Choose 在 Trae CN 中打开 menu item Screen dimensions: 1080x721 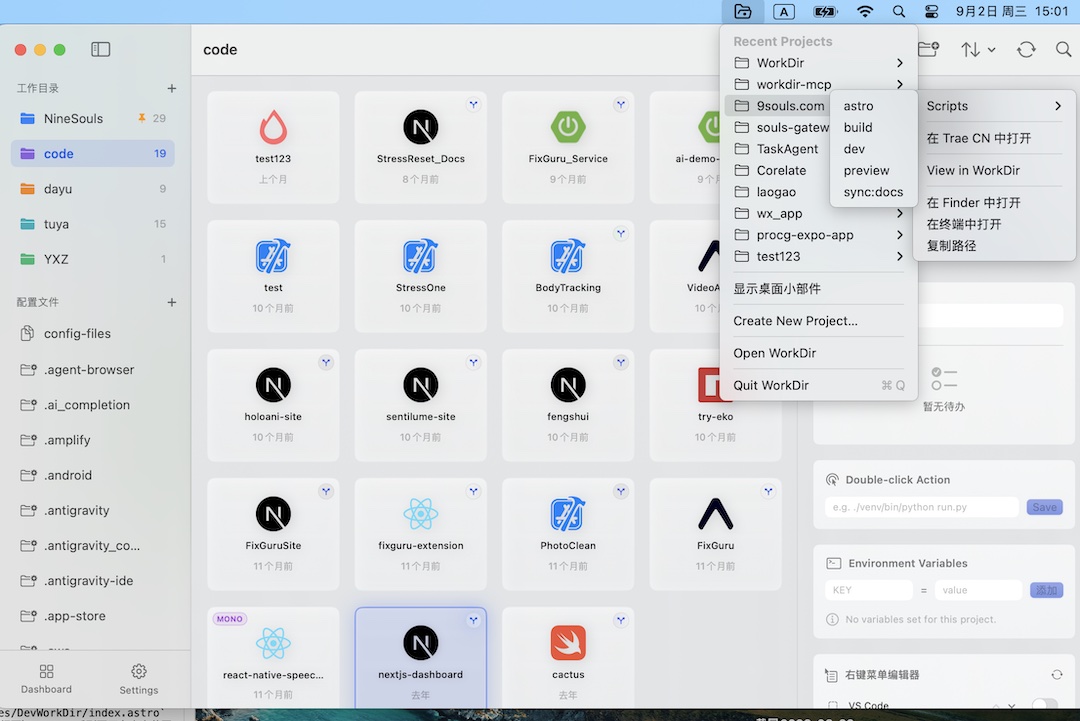tap(994, 138)
